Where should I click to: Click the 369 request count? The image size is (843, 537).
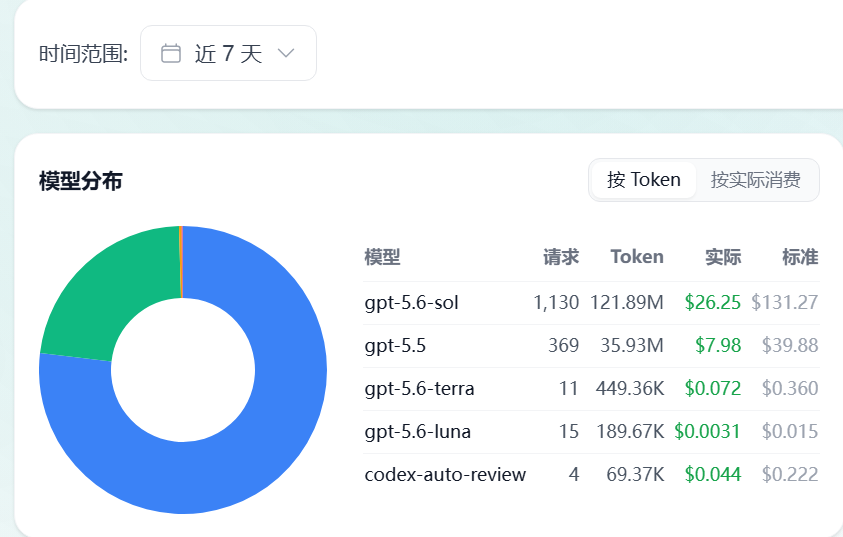tap(563, 346)
